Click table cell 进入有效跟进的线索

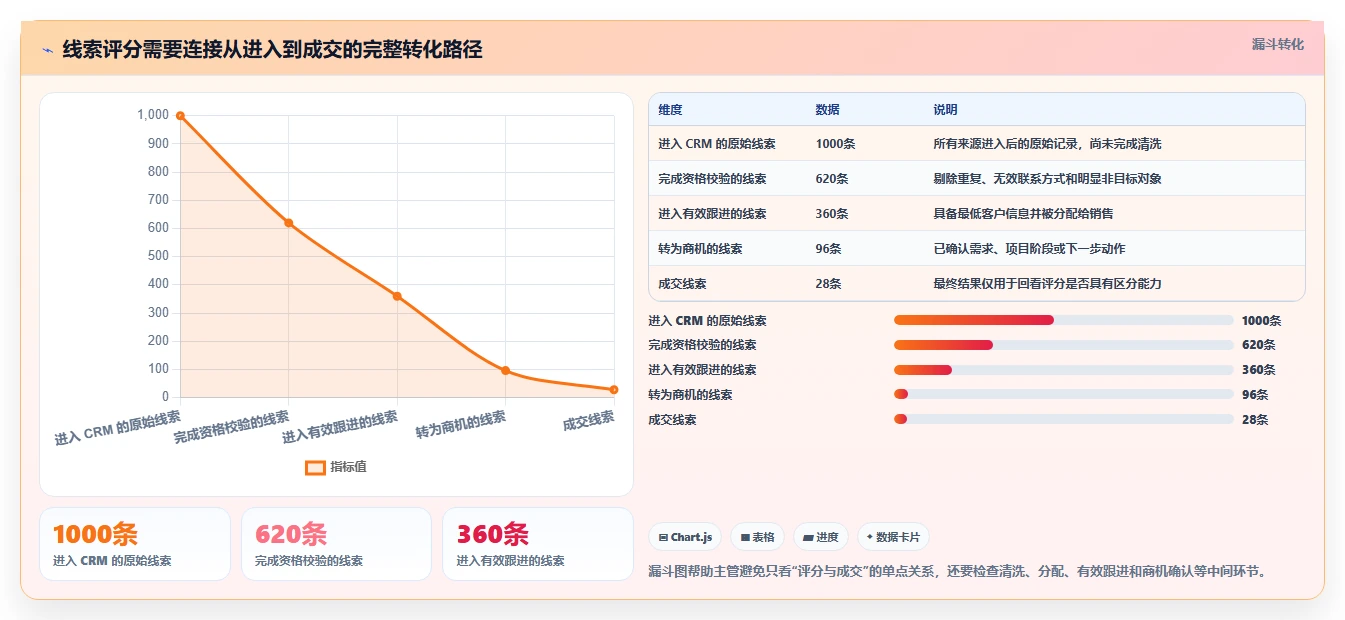pos(712,214)
